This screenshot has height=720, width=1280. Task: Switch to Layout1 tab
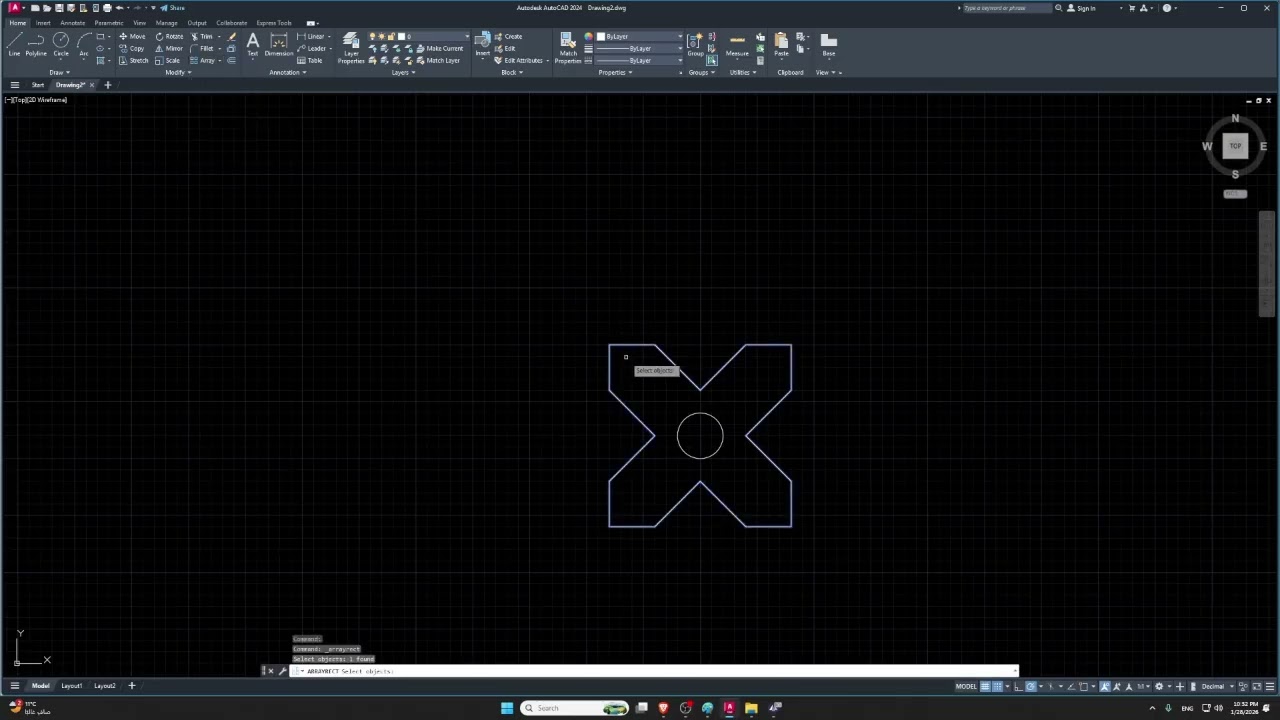(71, 686)
